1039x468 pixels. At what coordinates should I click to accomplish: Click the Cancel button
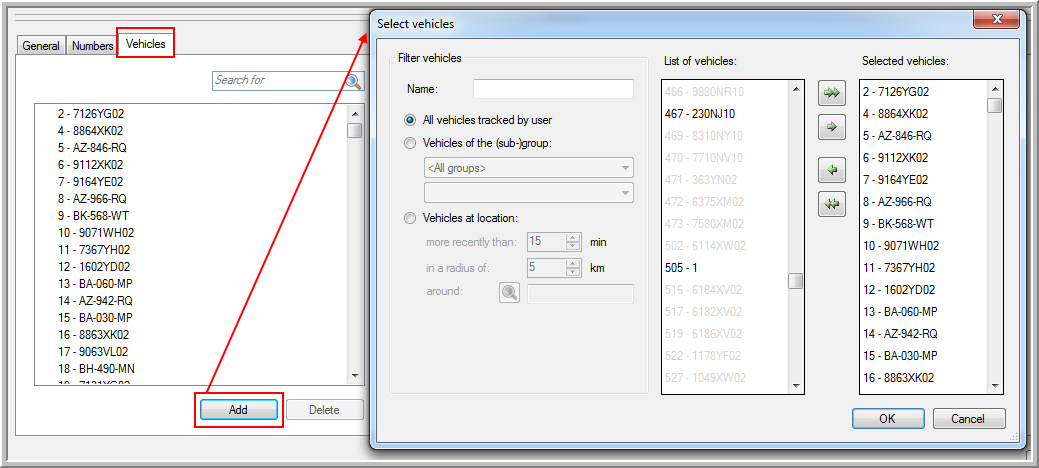coord(969,419)
